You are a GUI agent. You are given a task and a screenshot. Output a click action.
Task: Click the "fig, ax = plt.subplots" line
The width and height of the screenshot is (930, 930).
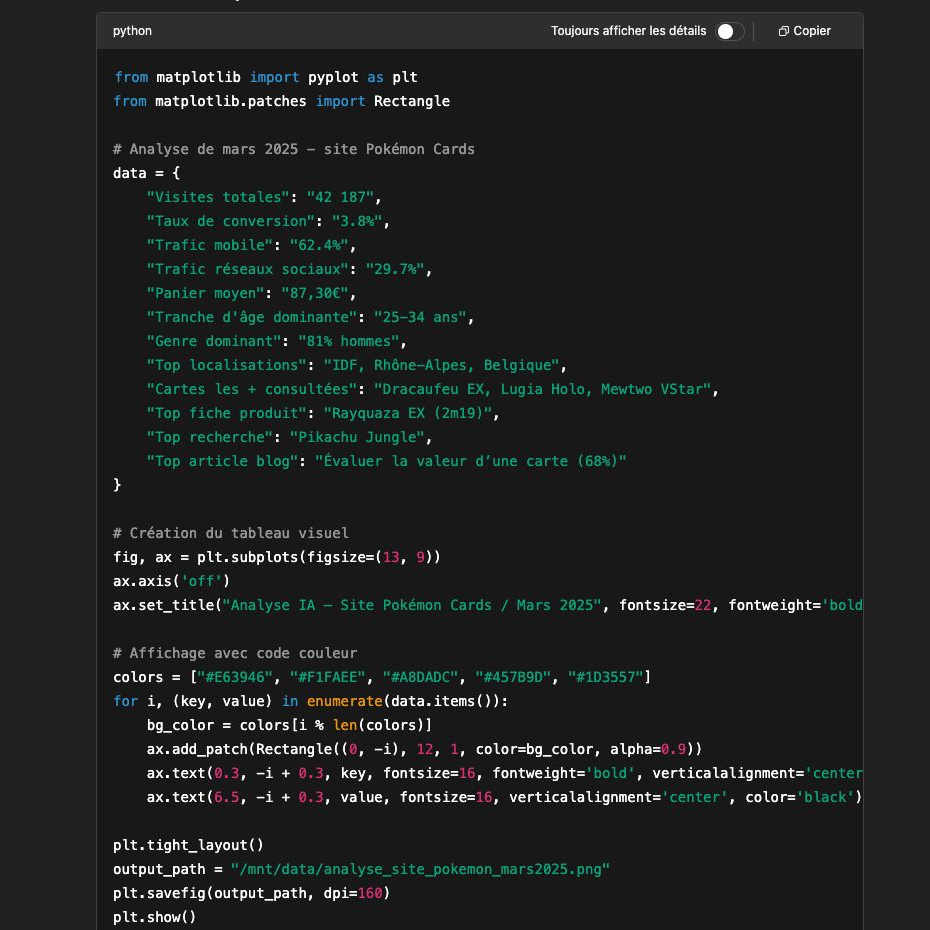tap(277, 558)
